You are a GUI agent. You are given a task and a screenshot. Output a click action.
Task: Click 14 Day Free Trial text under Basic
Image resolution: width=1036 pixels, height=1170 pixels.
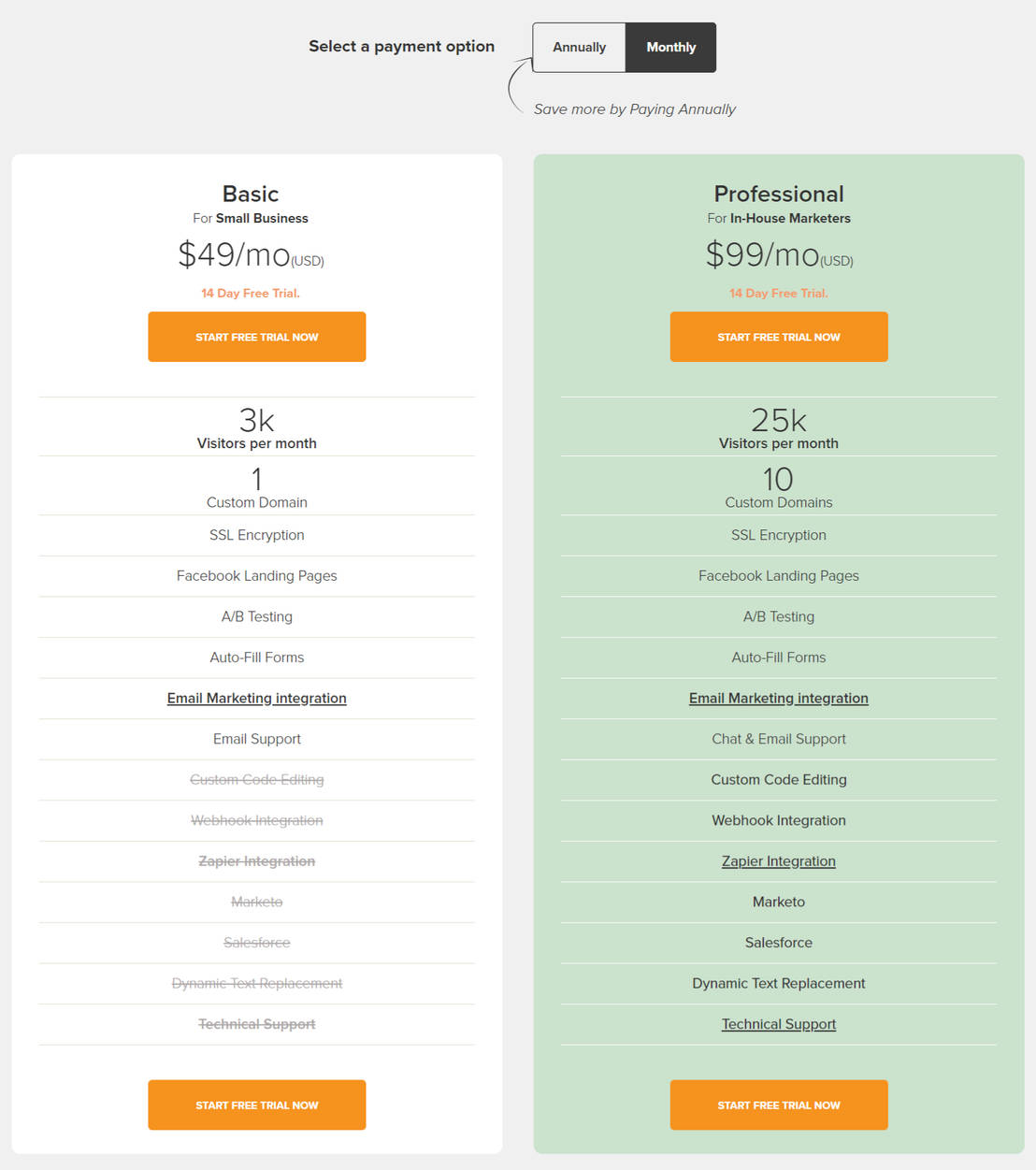point(251,294)
